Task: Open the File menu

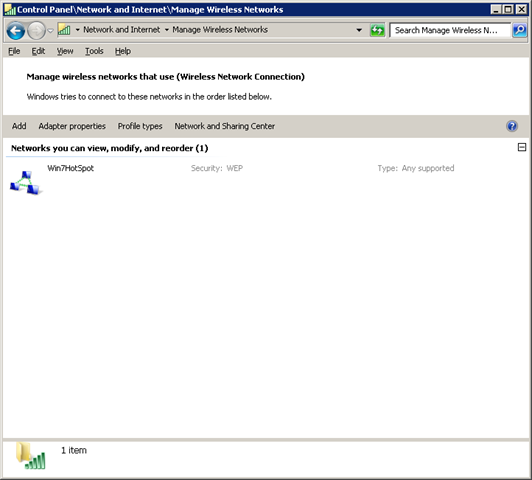Action: point(14,51)
